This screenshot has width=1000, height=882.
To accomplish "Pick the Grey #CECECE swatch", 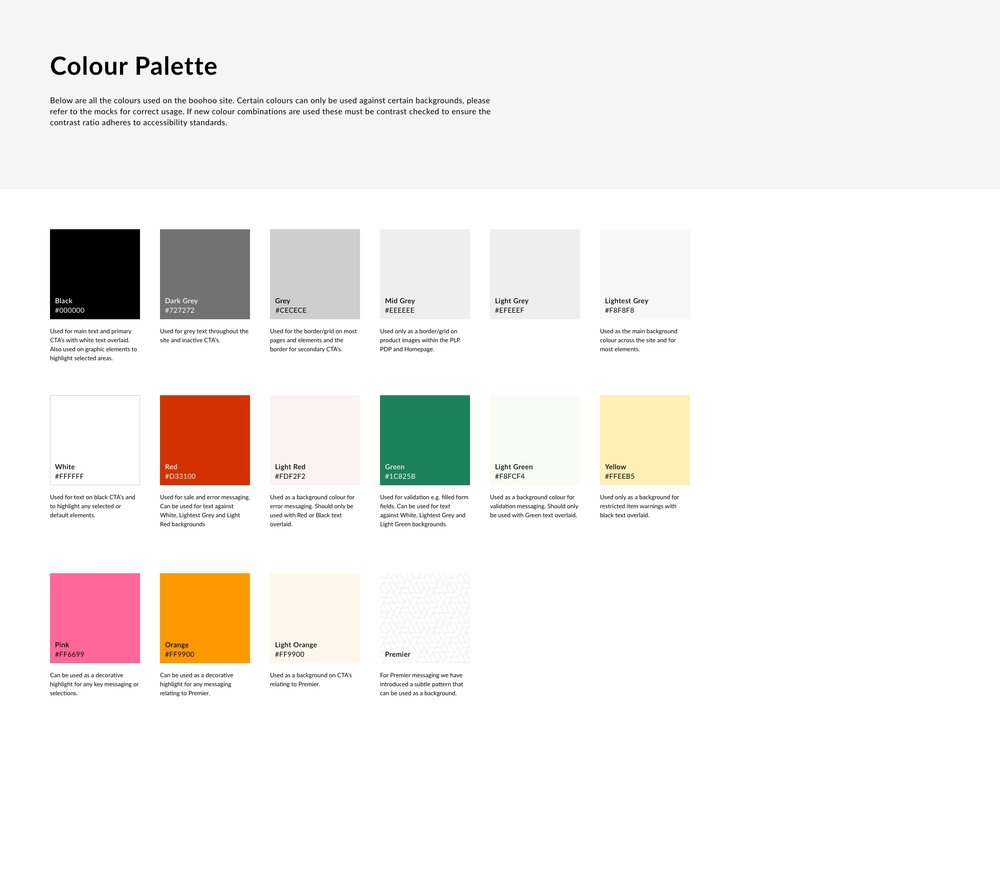I will coord(315,274).
